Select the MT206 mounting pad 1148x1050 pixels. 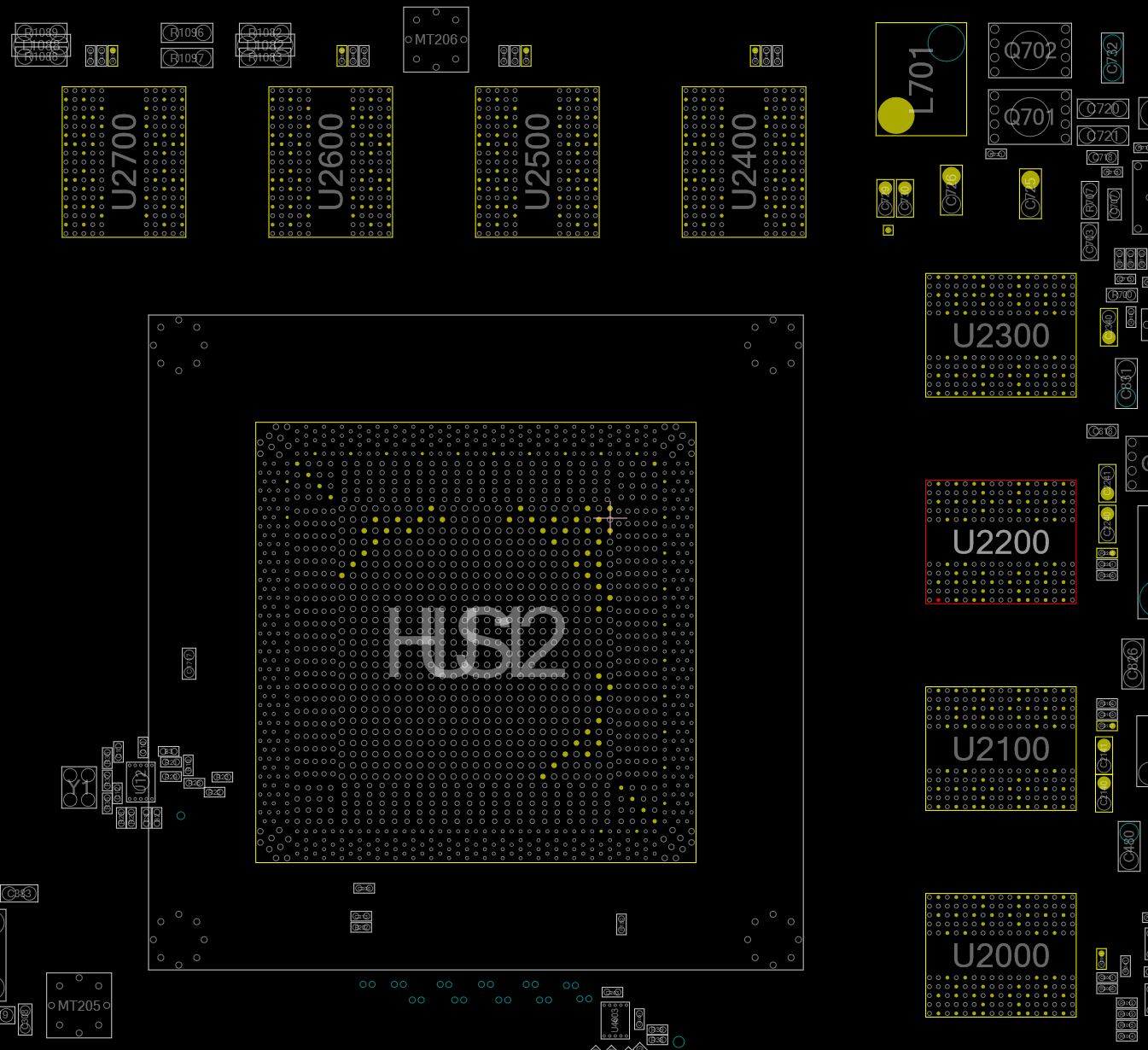(435, 38)
